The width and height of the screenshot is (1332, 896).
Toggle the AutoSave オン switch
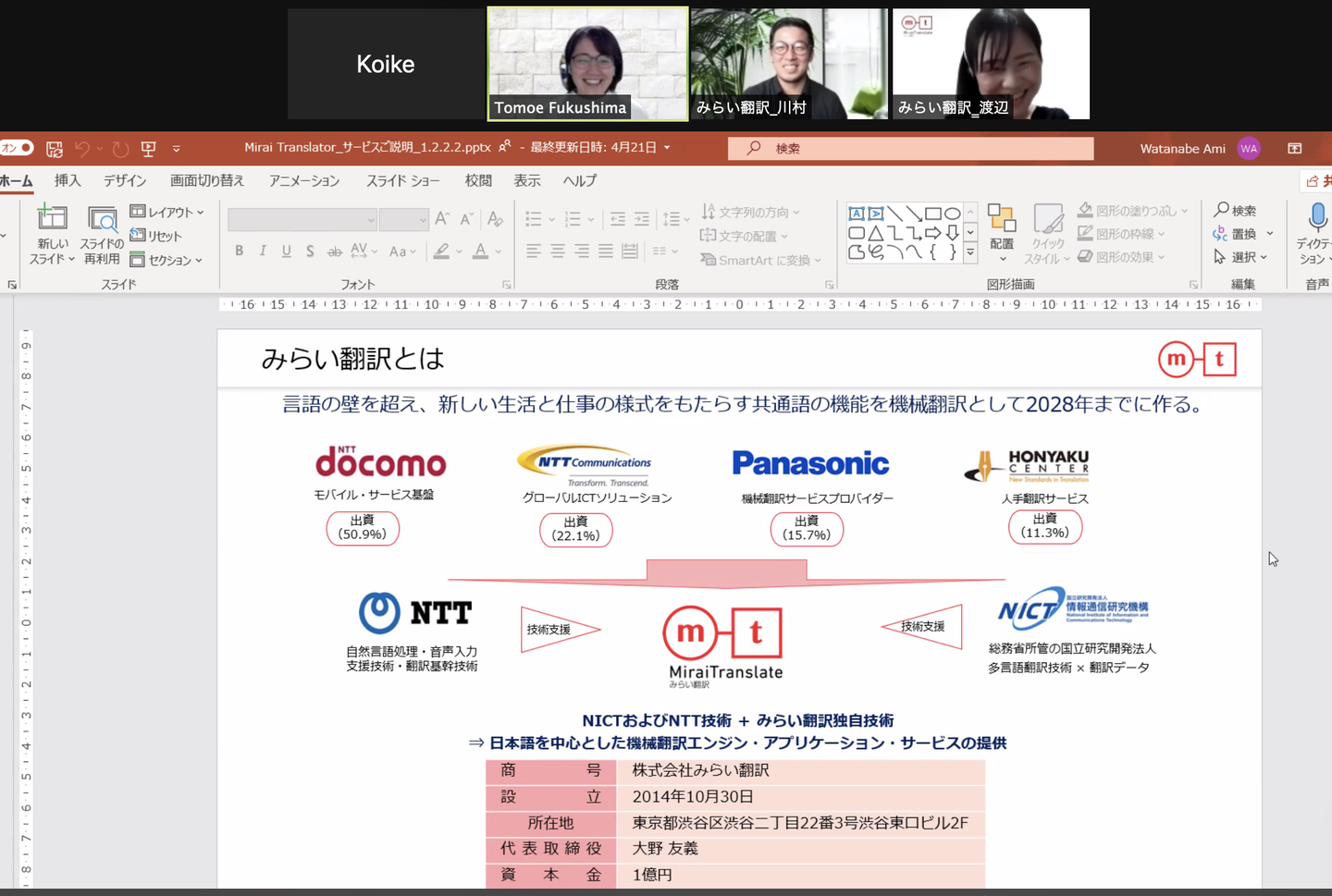(x=17, y=148)
